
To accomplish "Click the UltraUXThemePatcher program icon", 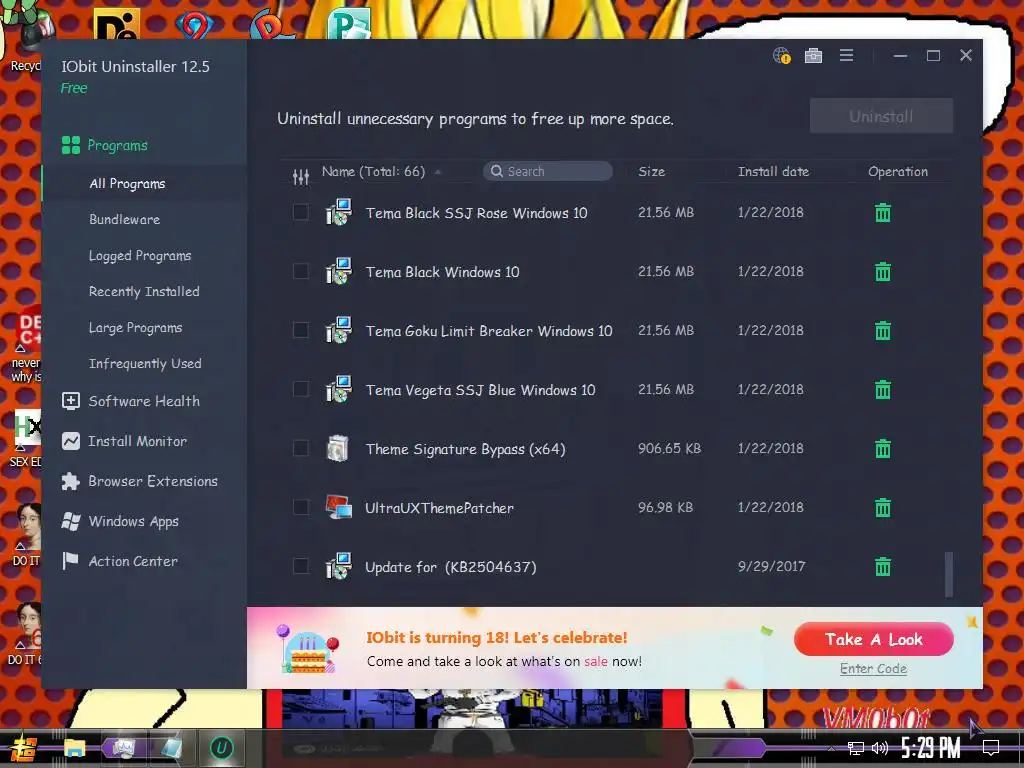I will (x=338, y=507).
